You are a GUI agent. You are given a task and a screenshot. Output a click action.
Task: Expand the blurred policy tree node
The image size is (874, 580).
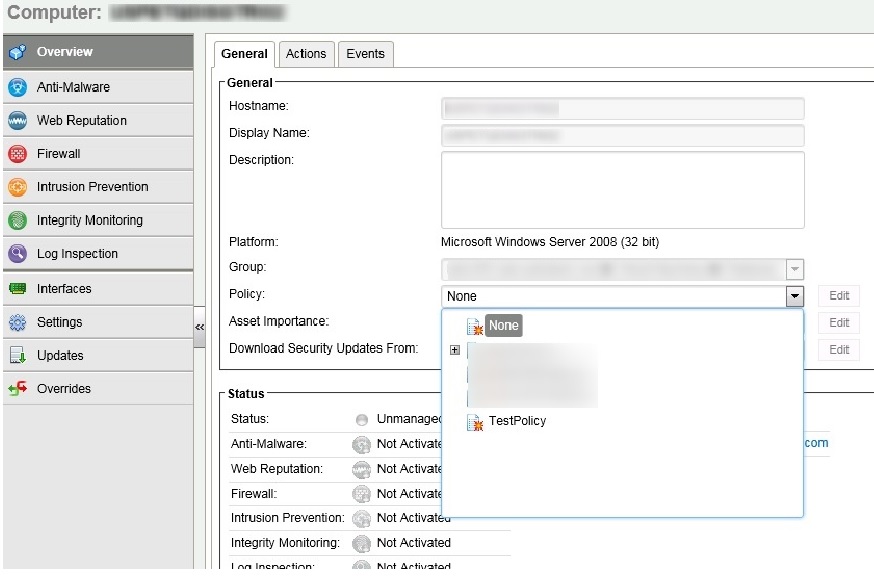tap(455, 350)
